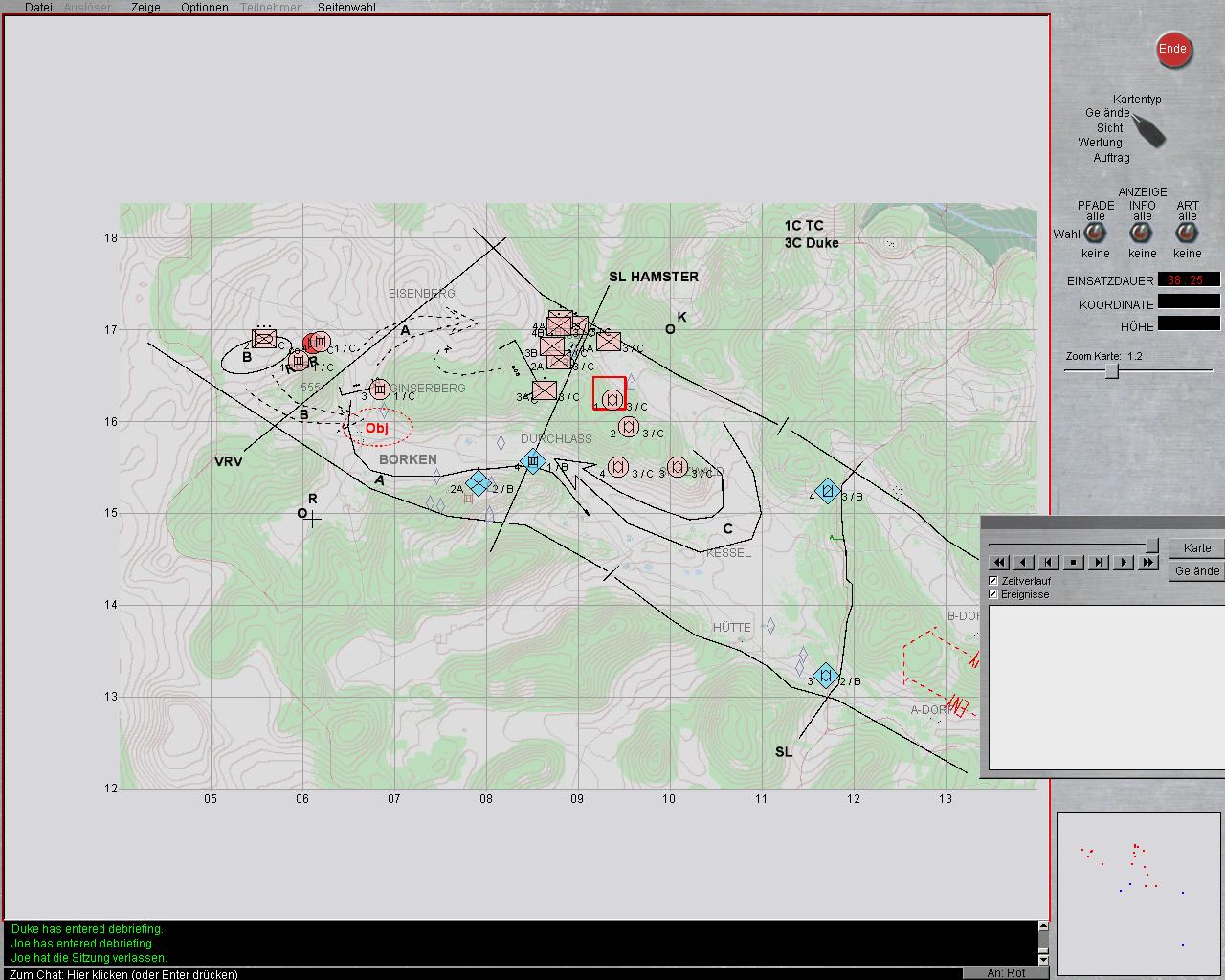Screen dimensions: 1225x980
Task: Click the Zoom Karte slider handle
Action: [1112, 371]
